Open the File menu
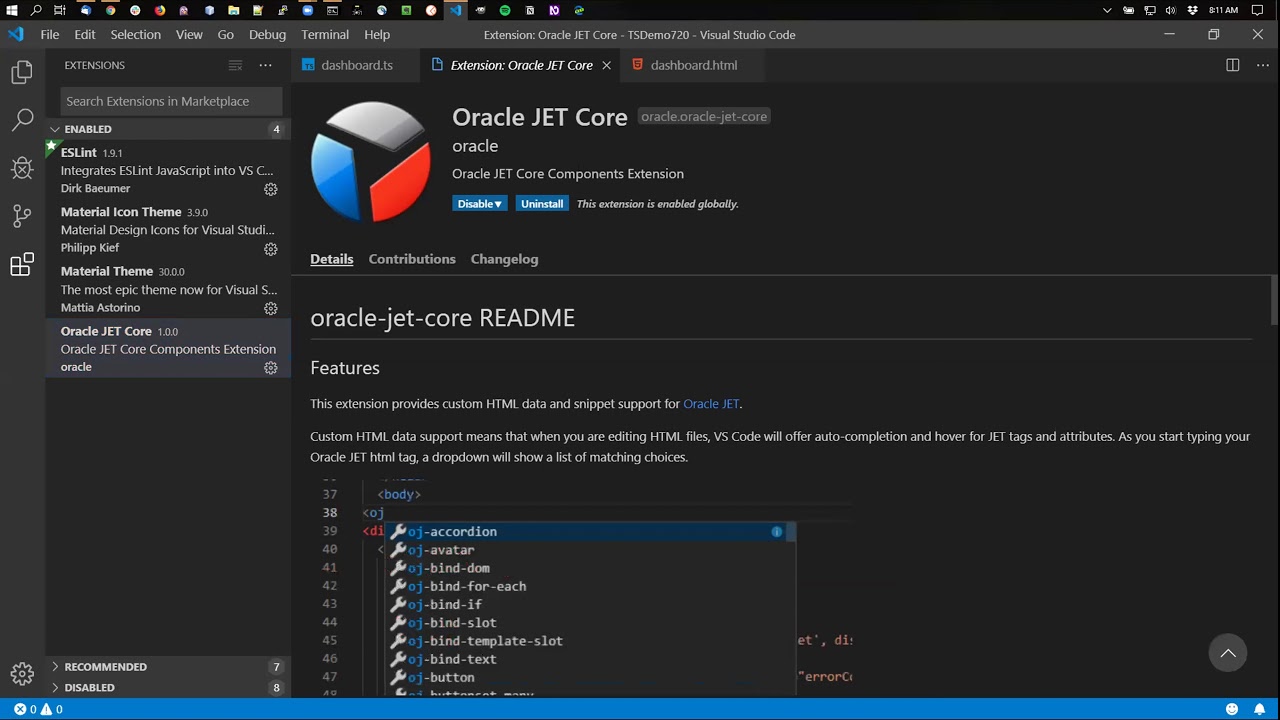1280x720 pixels. pos(50,34)
